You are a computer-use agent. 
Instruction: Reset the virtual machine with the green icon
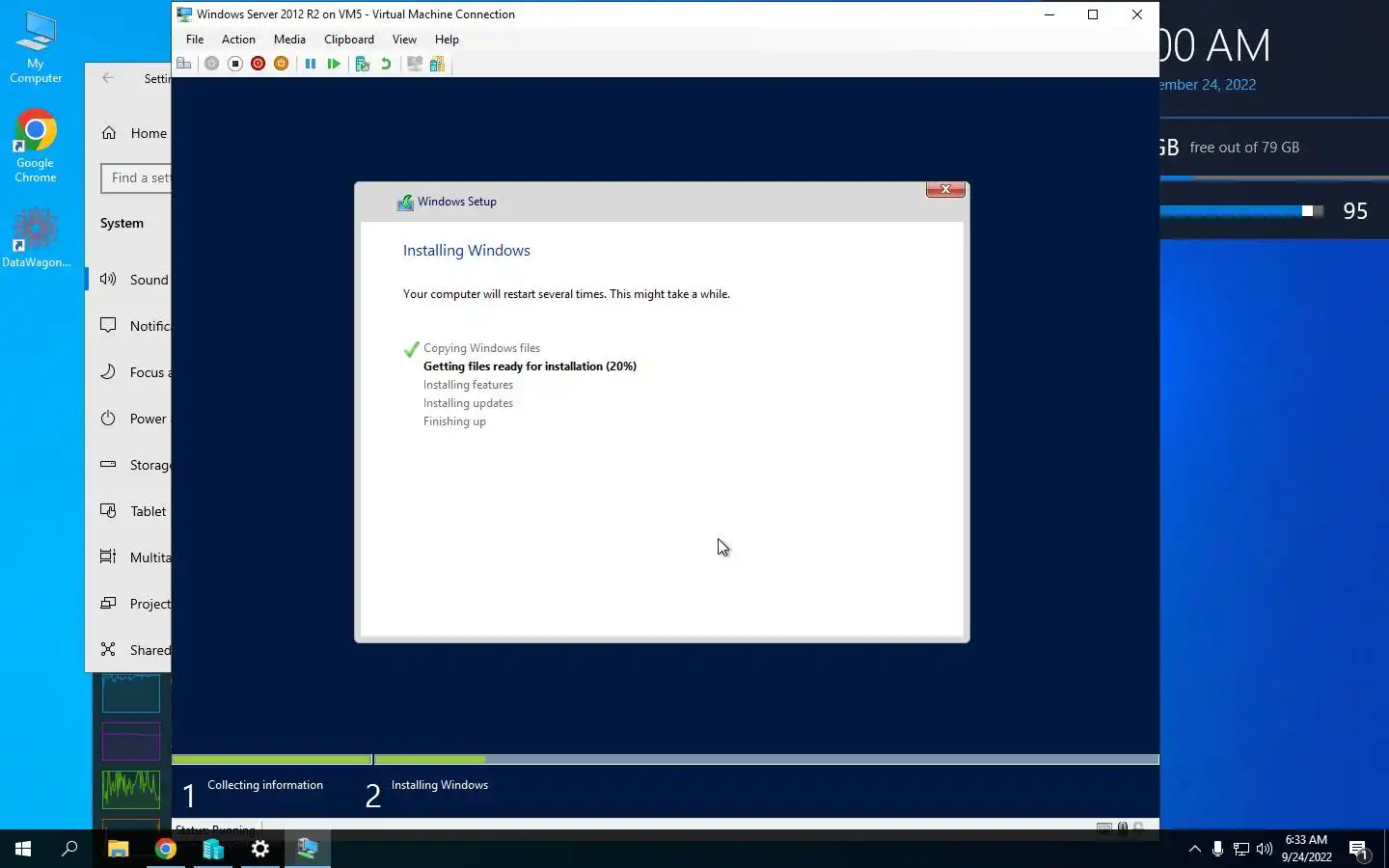coord(334,64)
